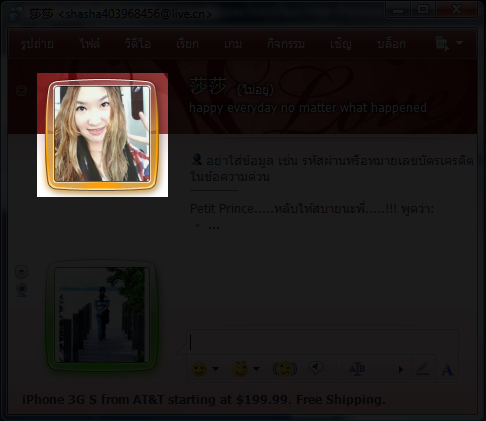486x421 pixels.
Task: Click the บล็อก block contact button
Action: point(391,44)
